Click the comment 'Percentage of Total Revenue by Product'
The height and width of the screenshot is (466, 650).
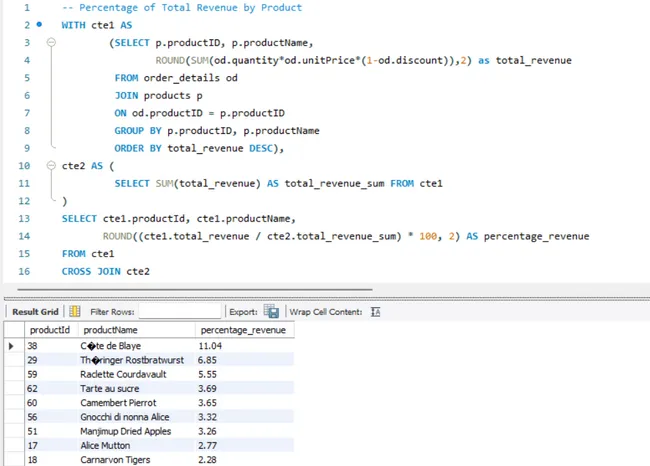click(190, 7)
